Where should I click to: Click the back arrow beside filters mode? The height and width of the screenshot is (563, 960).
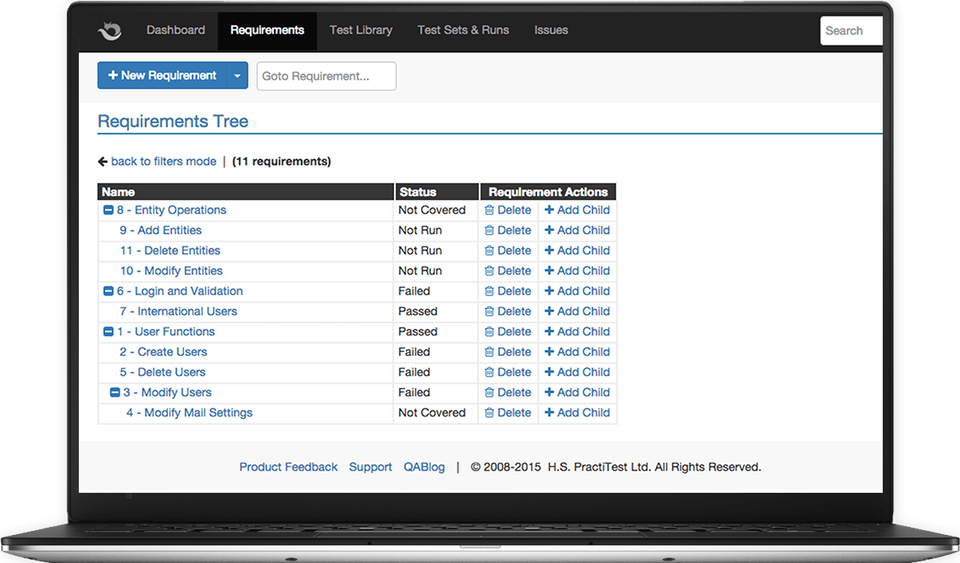coord(103,162)
